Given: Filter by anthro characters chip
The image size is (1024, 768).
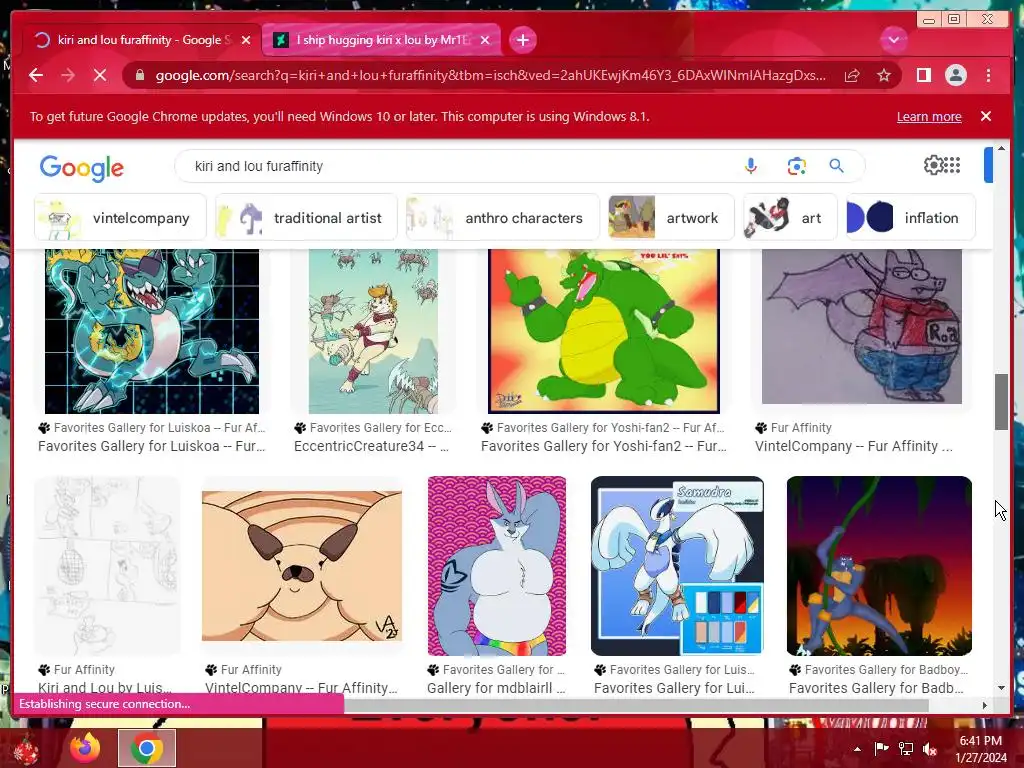Looking at the screenshot, I should tap(502, 217).
